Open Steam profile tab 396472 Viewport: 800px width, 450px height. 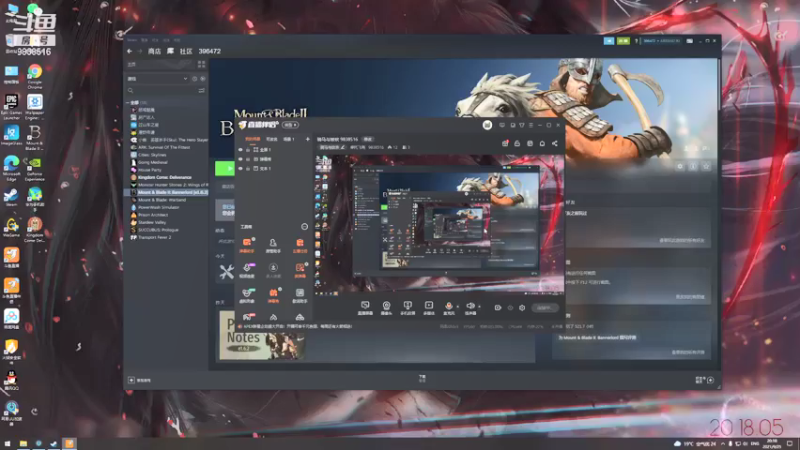(x=209, y=51)
